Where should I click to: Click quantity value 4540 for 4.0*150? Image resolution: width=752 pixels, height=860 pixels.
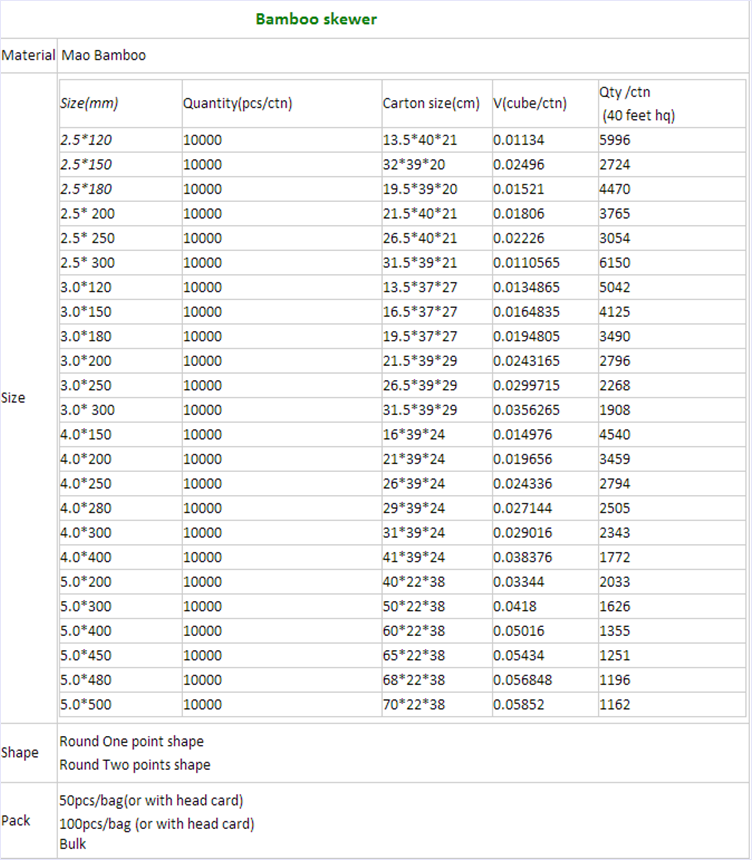click(x=615, y=434)
